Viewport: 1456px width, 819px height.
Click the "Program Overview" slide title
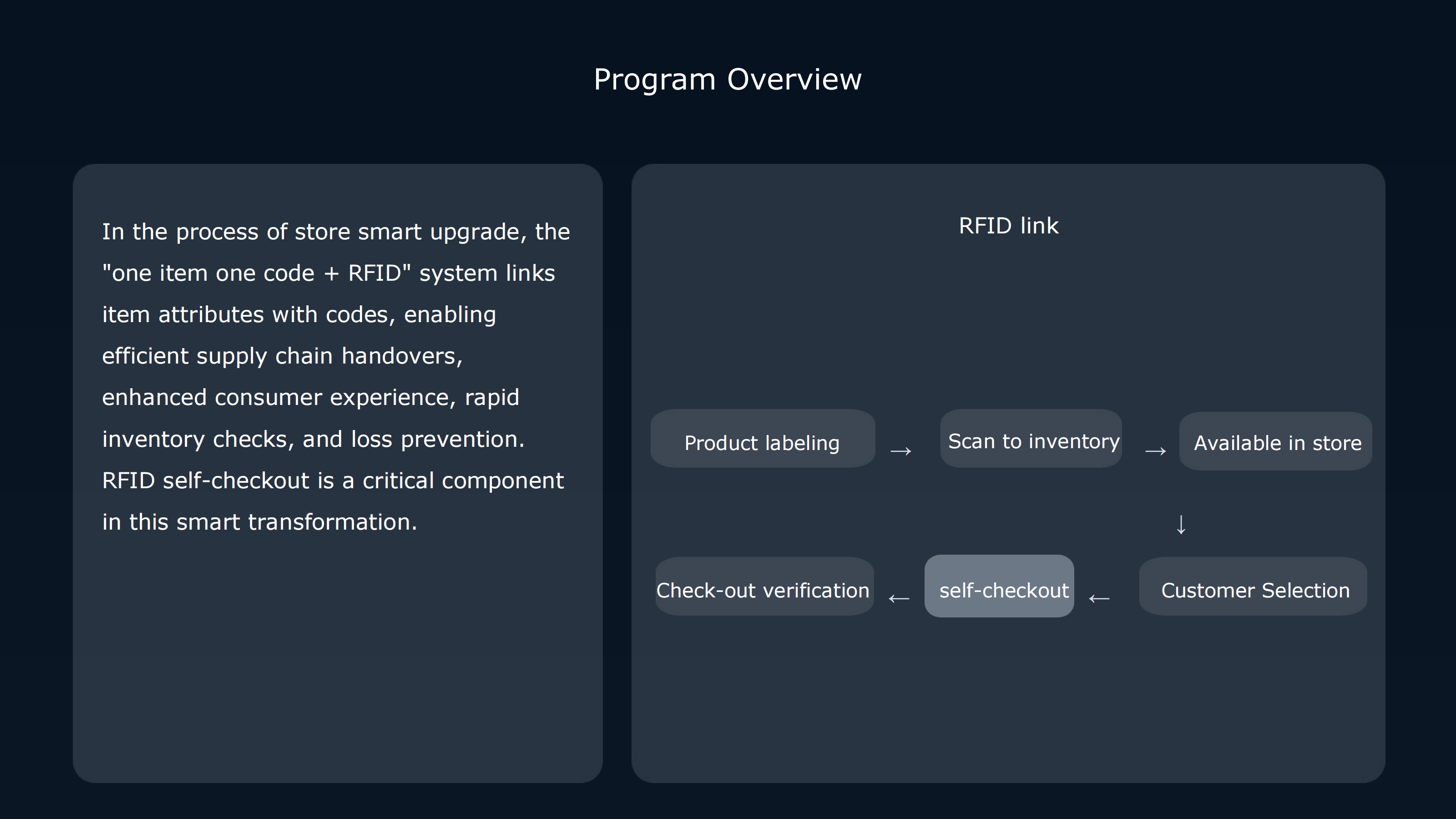(x=728, y=79)
